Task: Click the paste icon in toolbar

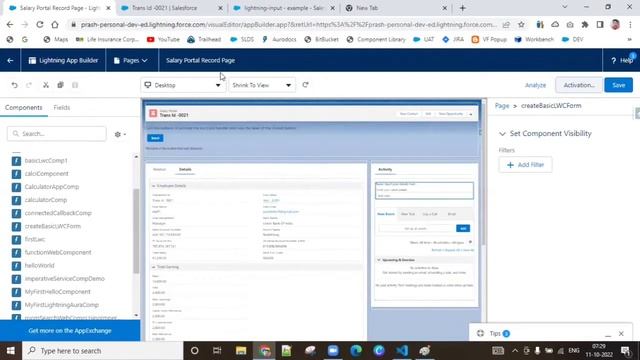Action: click(75, 85)
